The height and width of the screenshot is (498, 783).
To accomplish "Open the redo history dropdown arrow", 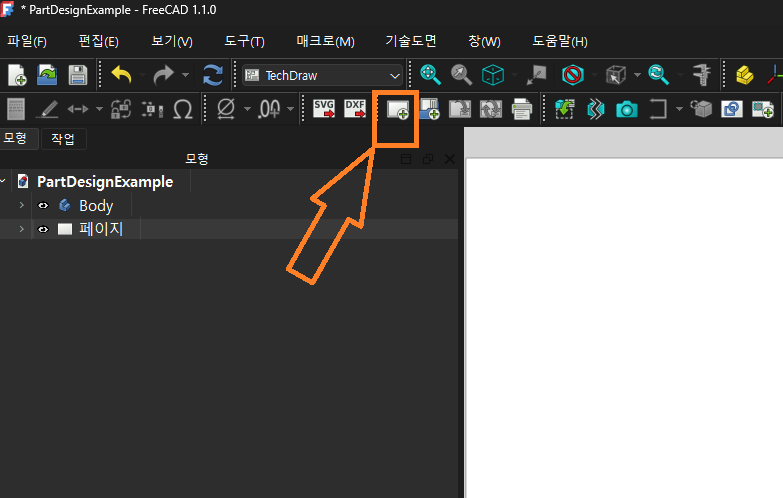I will [x=185, y=75].
